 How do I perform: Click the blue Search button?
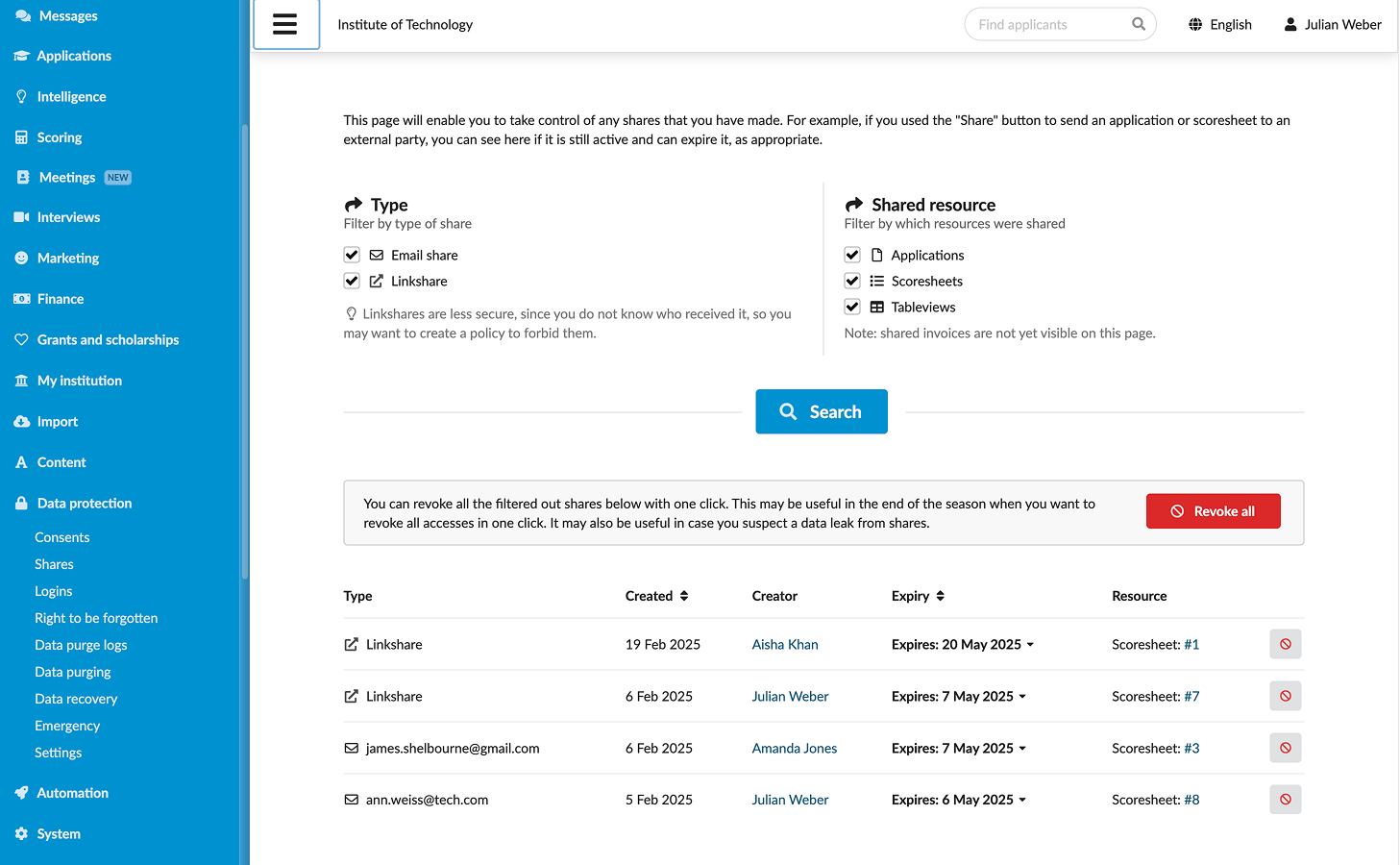(x=822, y=411)
